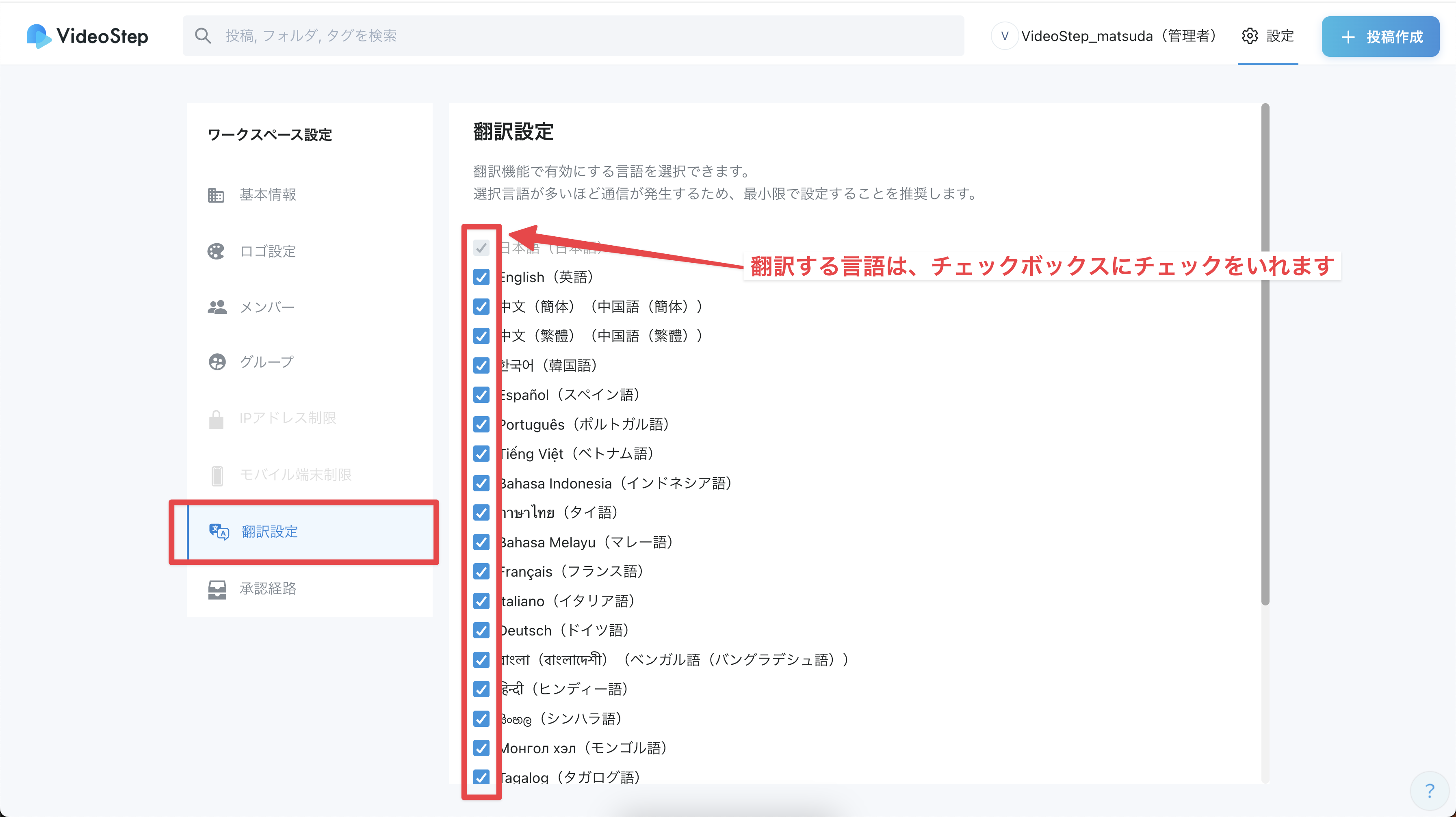The image size is (1456, 817).
Task: Click the VideoStep logo icon
Action: click(39, 36)
